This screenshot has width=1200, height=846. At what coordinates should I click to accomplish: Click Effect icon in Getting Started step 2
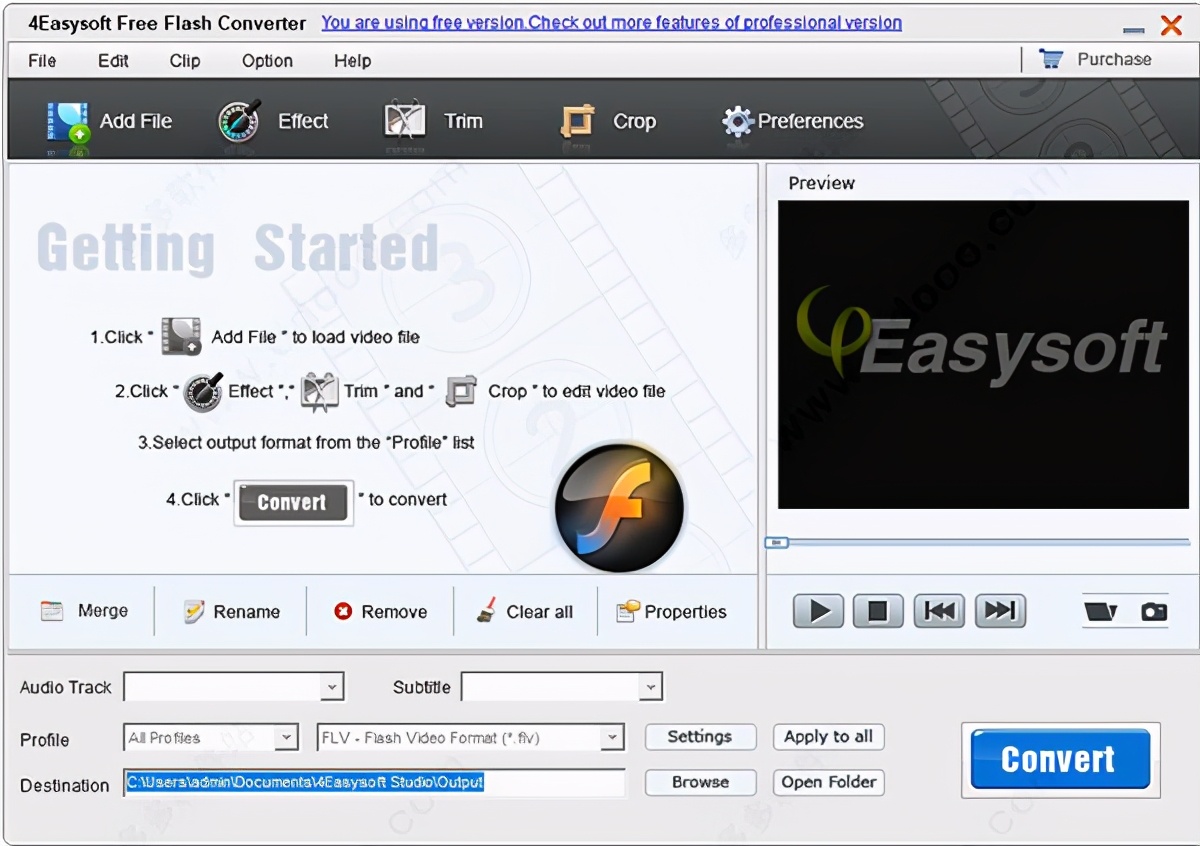[x=203, y=392]
